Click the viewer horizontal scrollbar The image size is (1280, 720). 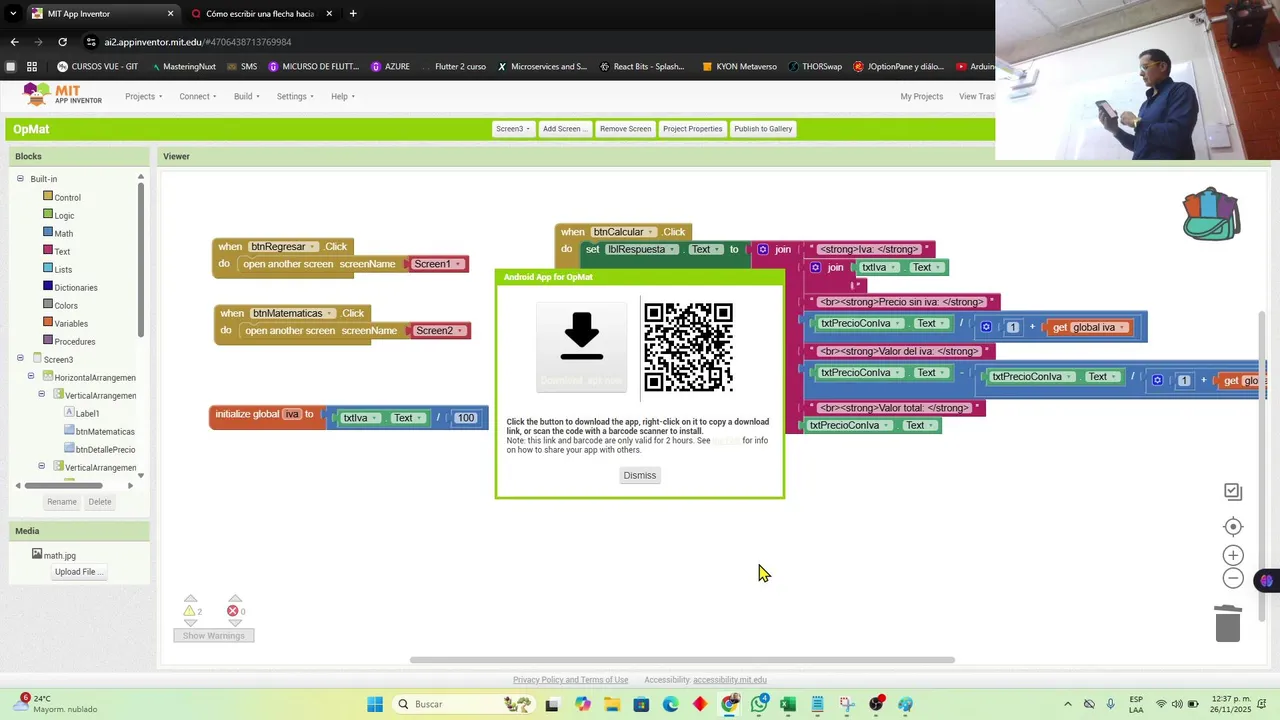[682, 660]
